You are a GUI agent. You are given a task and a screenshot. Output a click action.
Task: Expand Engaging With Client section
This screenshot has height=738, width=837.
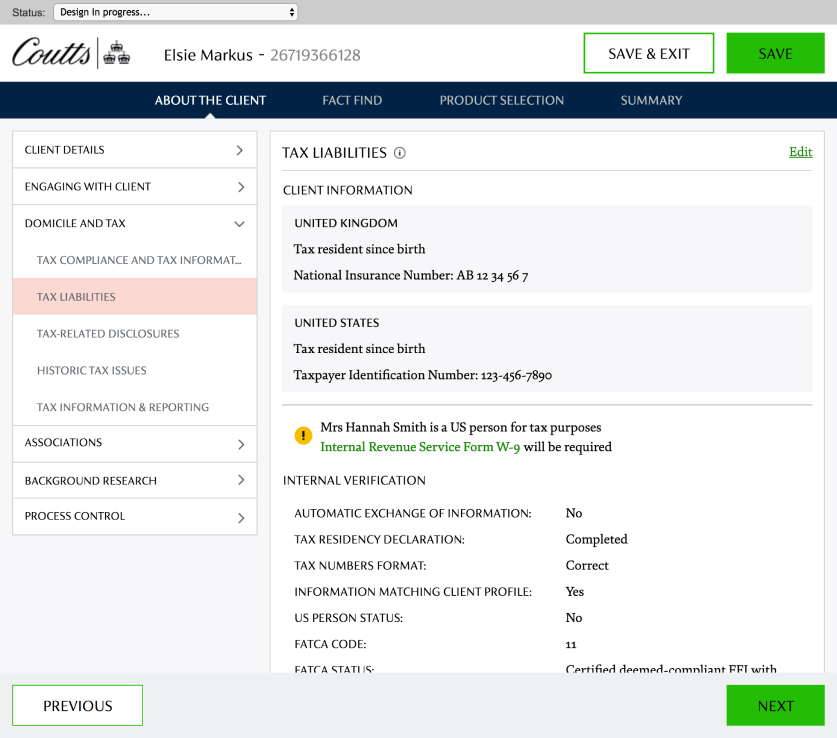pyautogui.click(x=134, y=187)
